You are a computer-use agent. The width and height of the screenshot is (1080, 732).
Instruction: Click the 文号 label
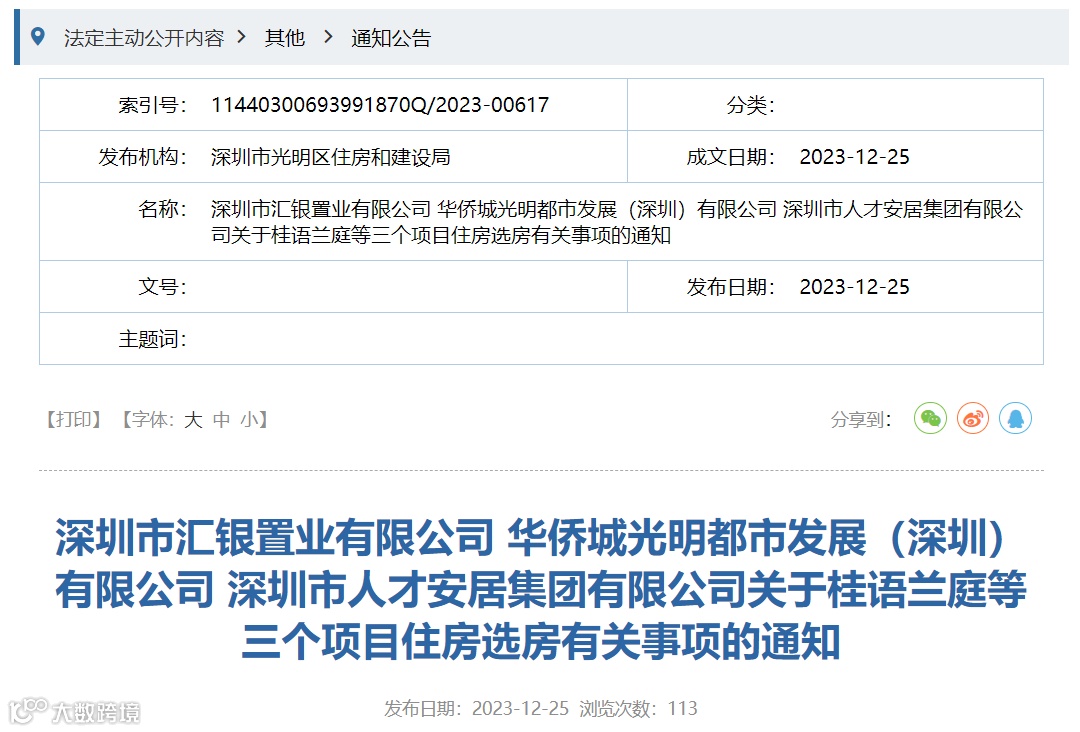click(x=163, y=286)
